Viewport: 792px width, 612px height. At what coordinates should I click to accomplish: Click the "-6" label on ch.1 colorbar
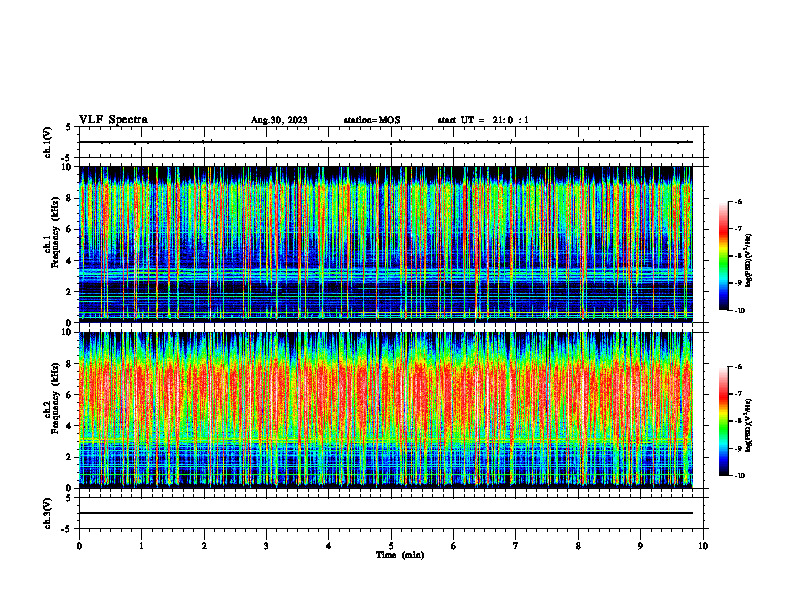pyautogui.click(x=738, y=201)
